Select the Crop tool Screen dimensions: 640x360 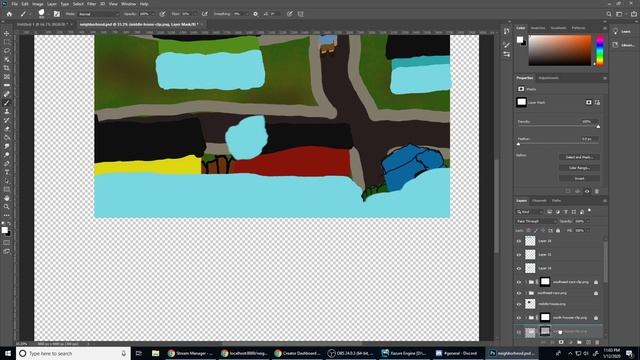7,68
